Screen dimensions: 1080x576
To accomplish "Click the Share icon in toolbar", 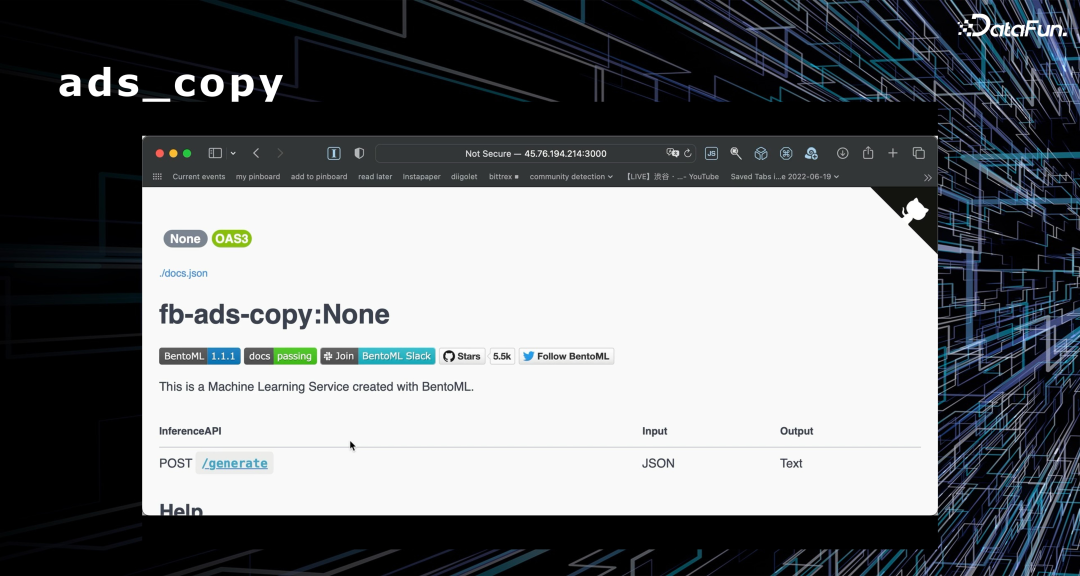I will point(868,153).
